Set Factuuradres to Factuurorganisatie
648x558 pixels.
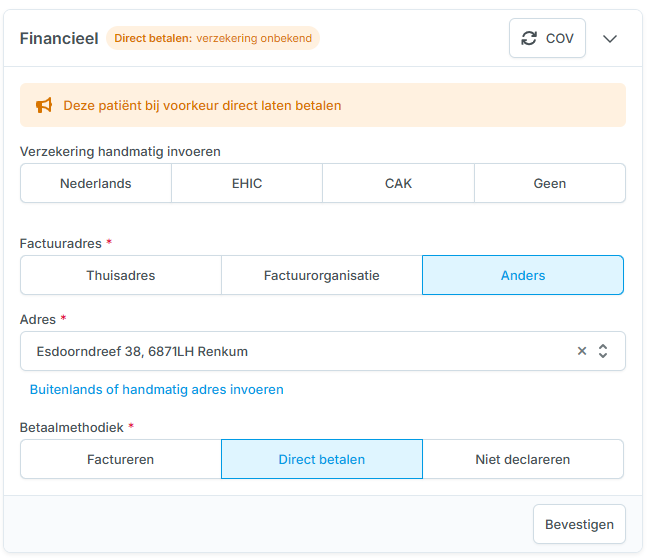[322, 275]
